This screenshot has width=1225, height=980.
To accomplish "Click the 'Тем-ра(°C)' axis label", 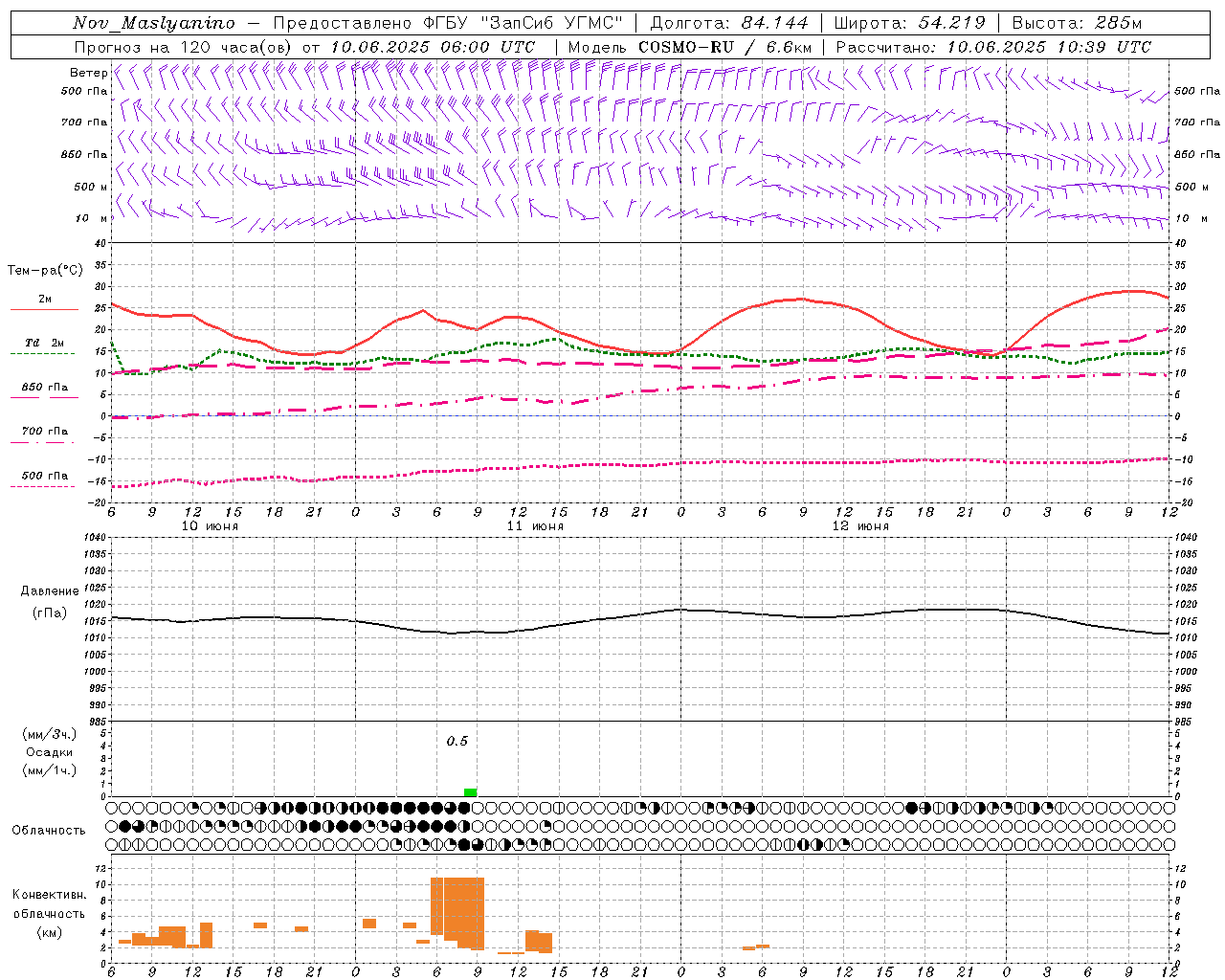I will [46, 271].
